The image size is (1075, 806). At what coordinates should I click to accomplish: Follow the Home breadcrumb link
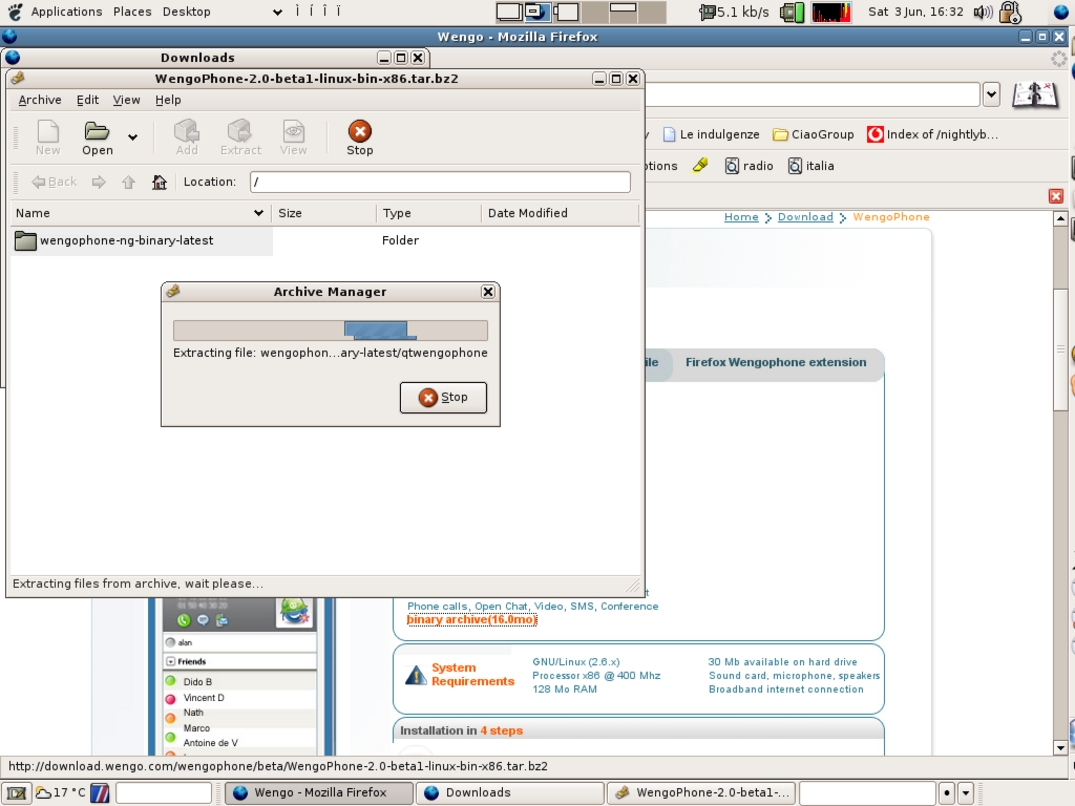click(x=741, y=217)
